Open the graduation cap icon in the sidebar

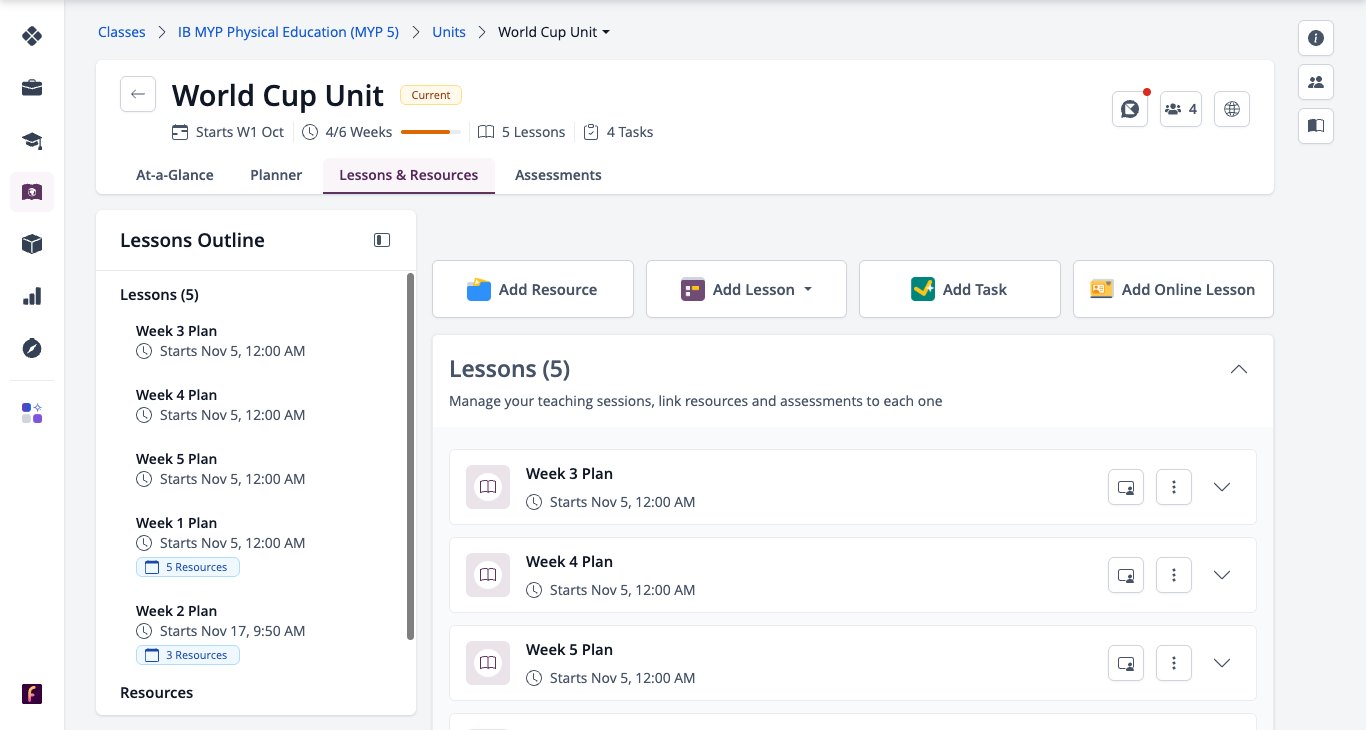[32, 140]
